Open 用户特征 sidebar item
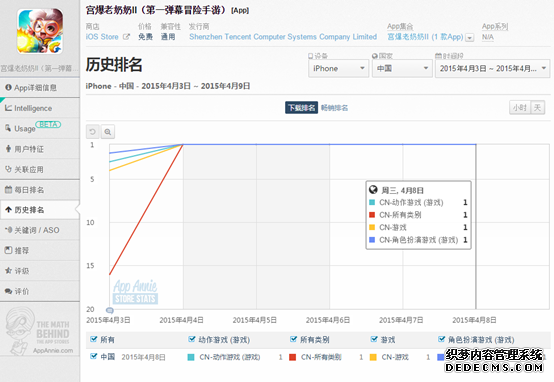The width and height of the screenshot is (554, 382). click(x=40, y=149)
